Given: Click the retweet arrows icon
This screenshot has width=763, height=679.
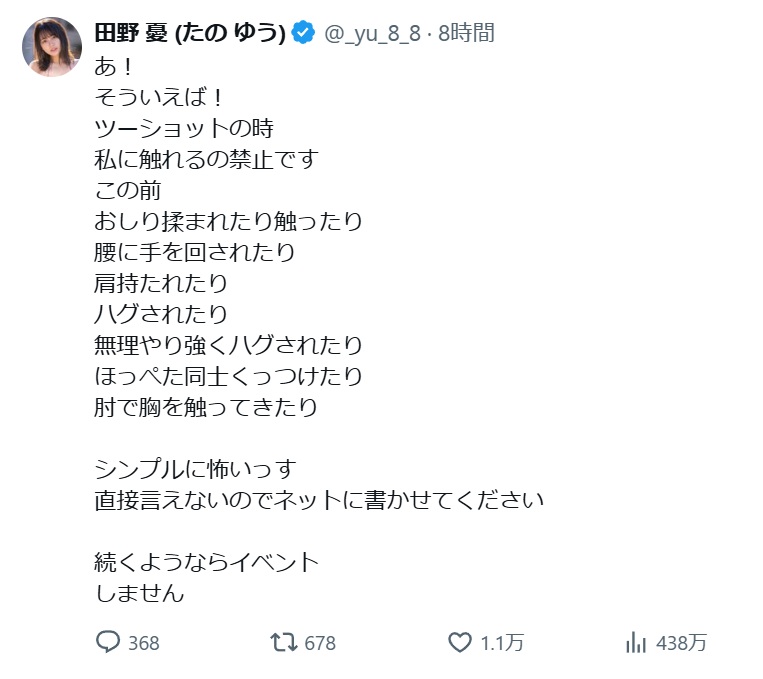Looking at the screenshot, I should pyautogui.click(x=284, y=642).
